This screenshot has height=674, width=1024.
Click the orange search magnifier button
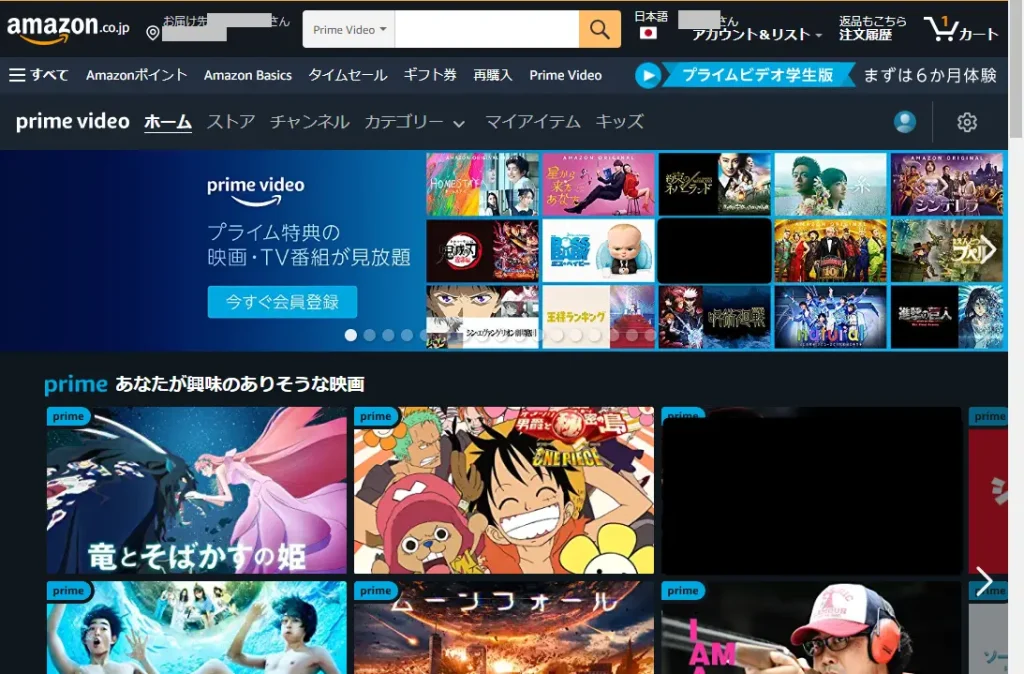[600, 29]
